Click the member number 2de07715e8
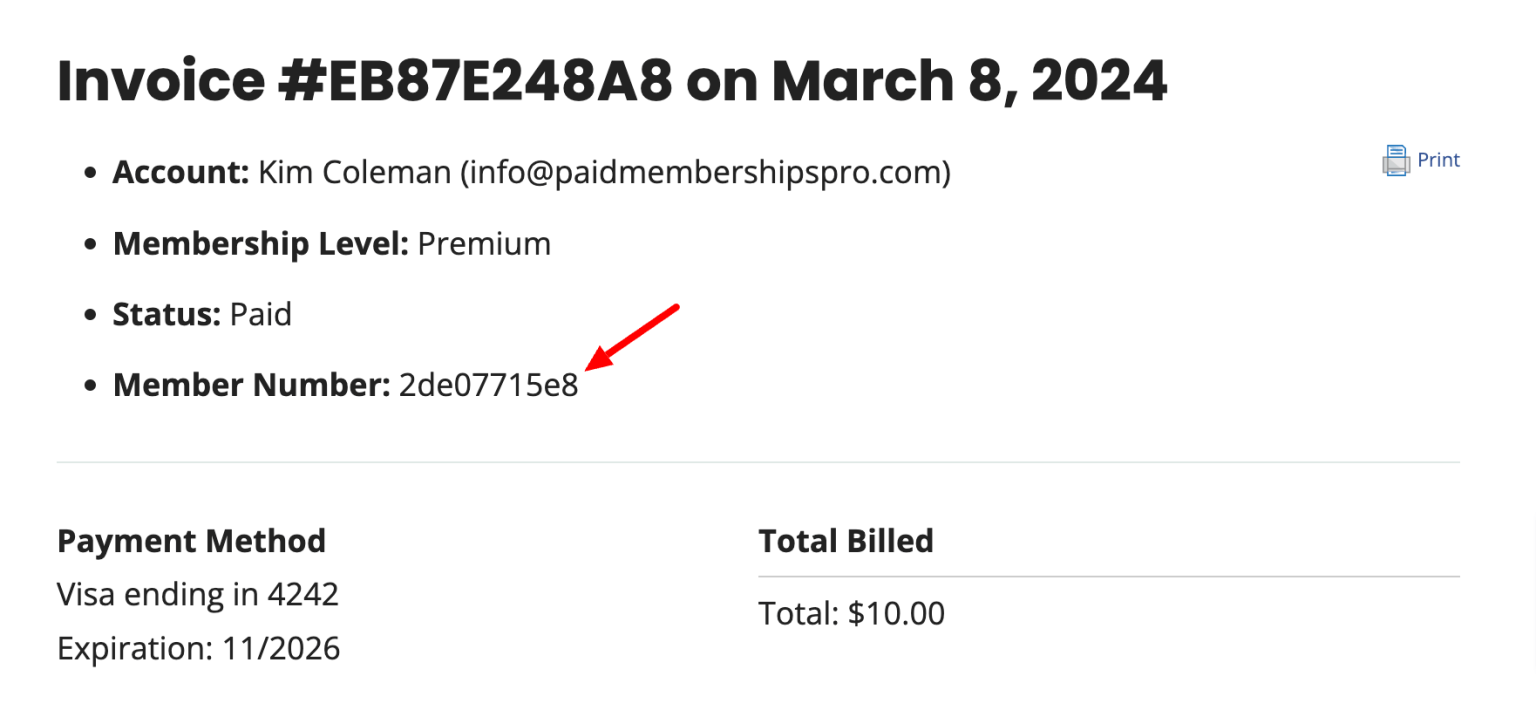This screenshot has height=717, width=1536. click(488, 384)
